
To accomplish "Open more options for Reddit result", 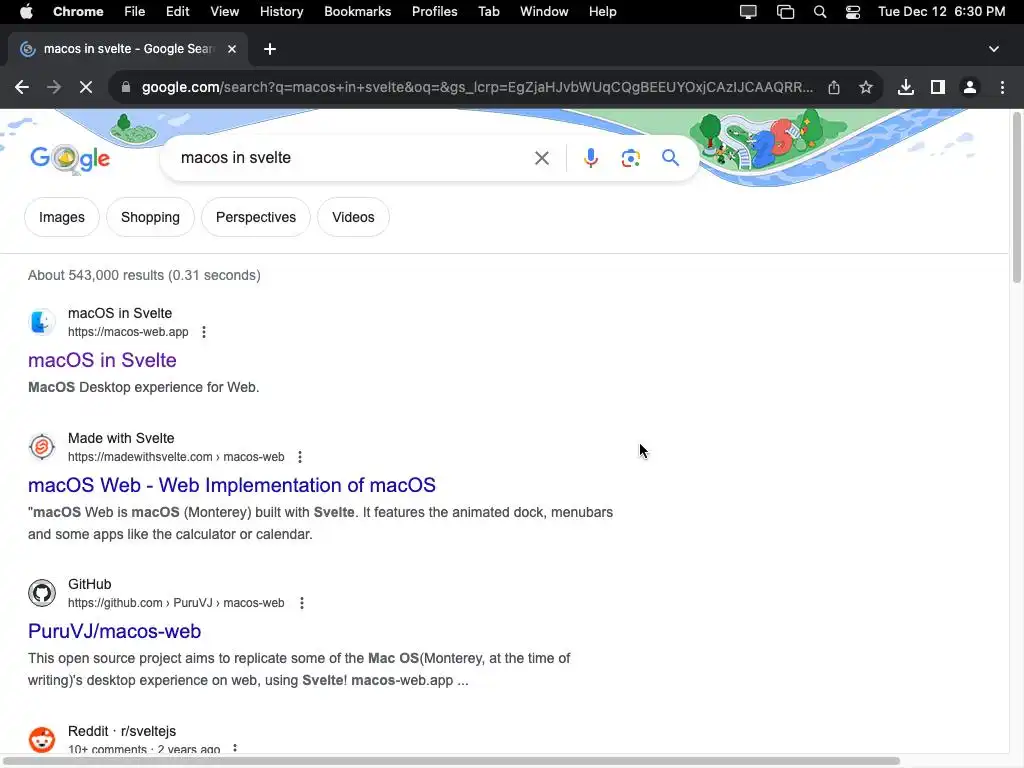I will click(x=235, y=749).
